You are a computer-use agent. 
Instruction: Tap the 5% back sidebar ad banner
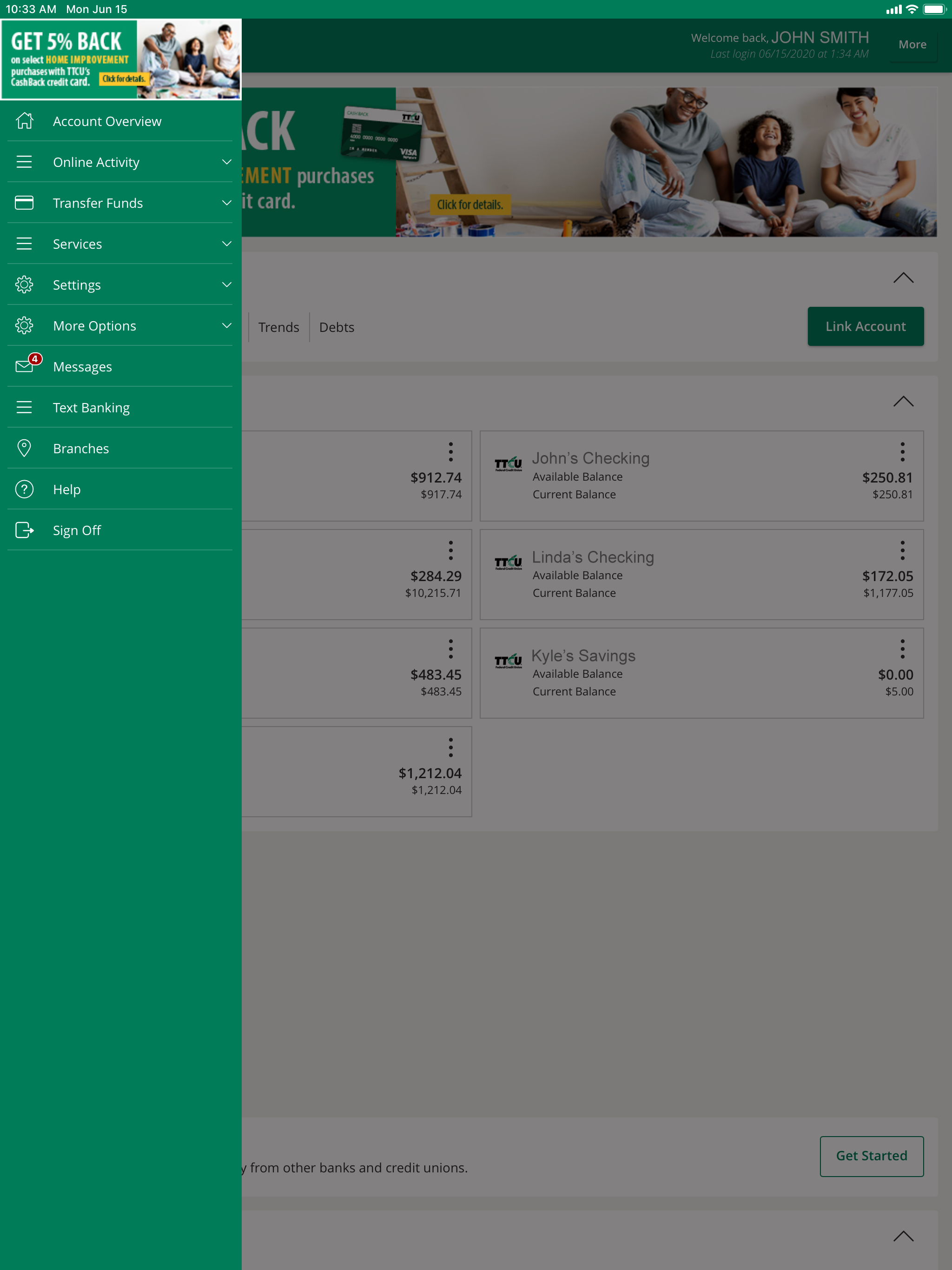coord(120,59)
